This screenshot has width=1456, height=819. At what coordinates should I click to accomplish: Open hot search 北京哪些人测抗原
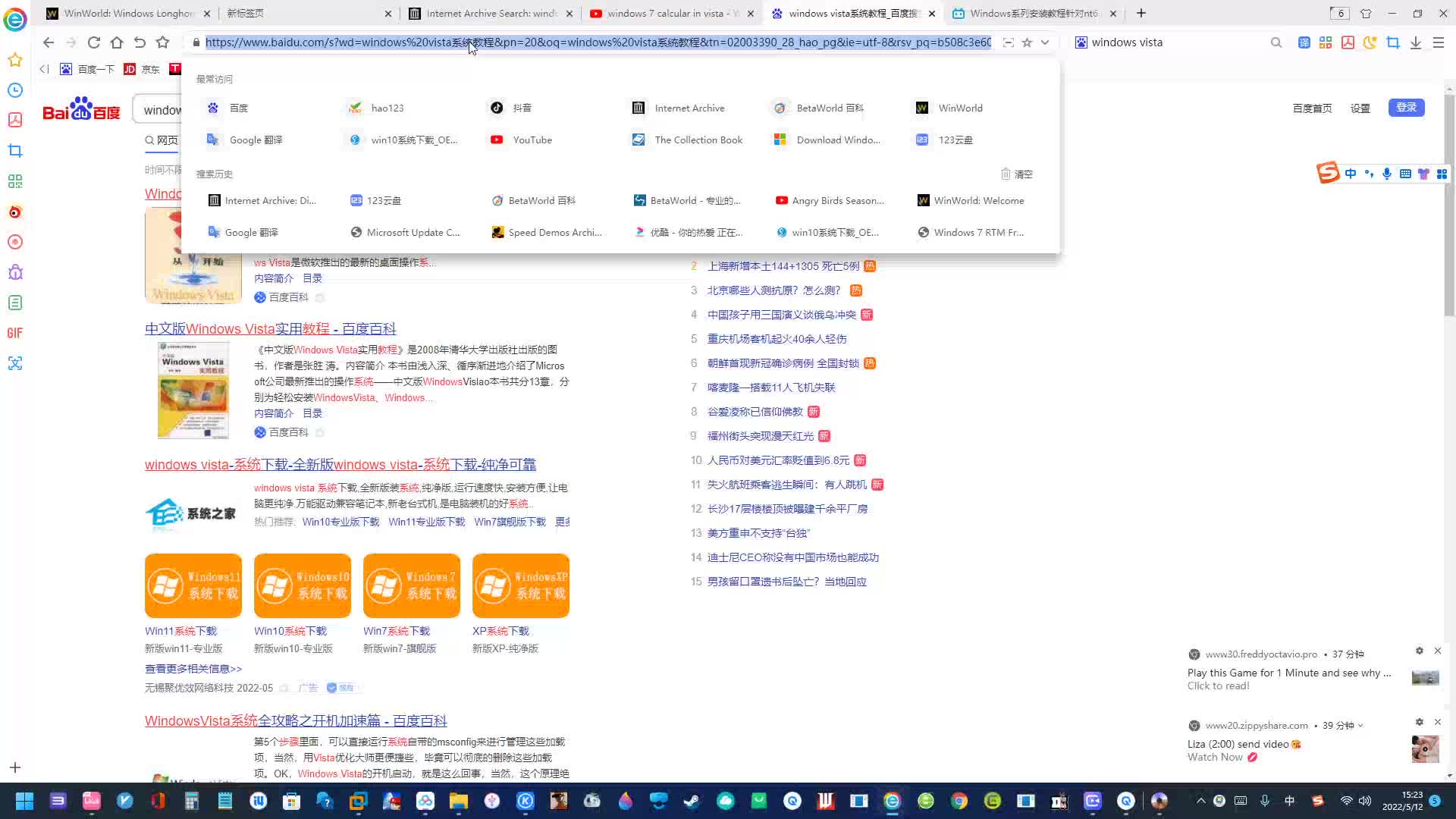click(x=774, y=290)
